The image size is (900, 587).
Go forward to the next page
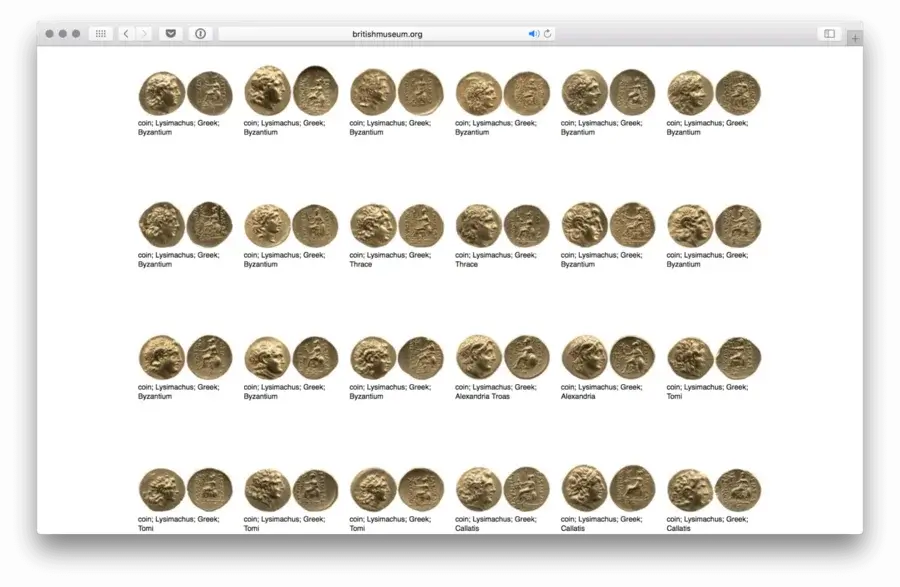[x=144, y=34]
